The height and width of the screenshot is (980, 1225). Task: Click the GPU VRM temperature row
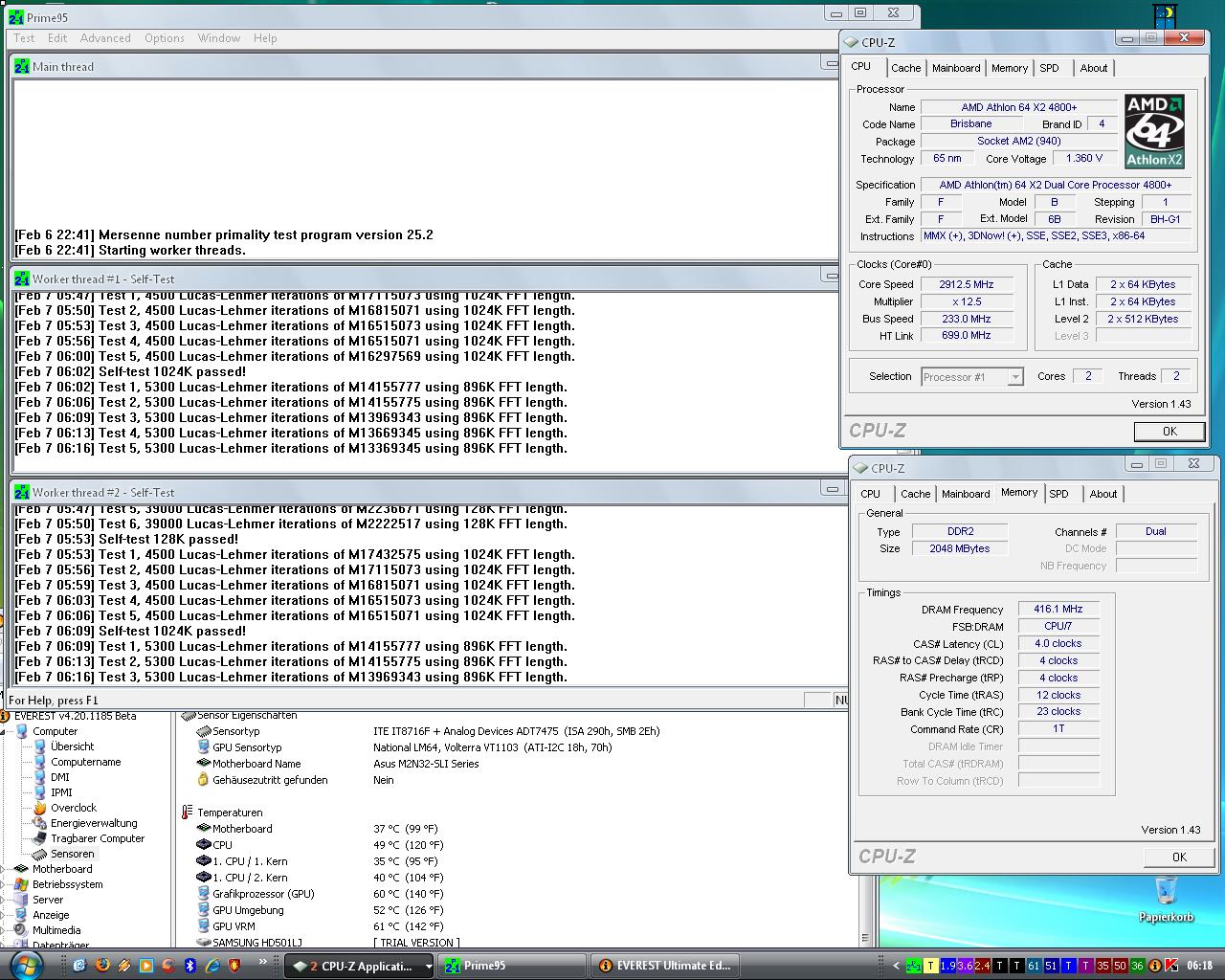(x=321, y=926)
